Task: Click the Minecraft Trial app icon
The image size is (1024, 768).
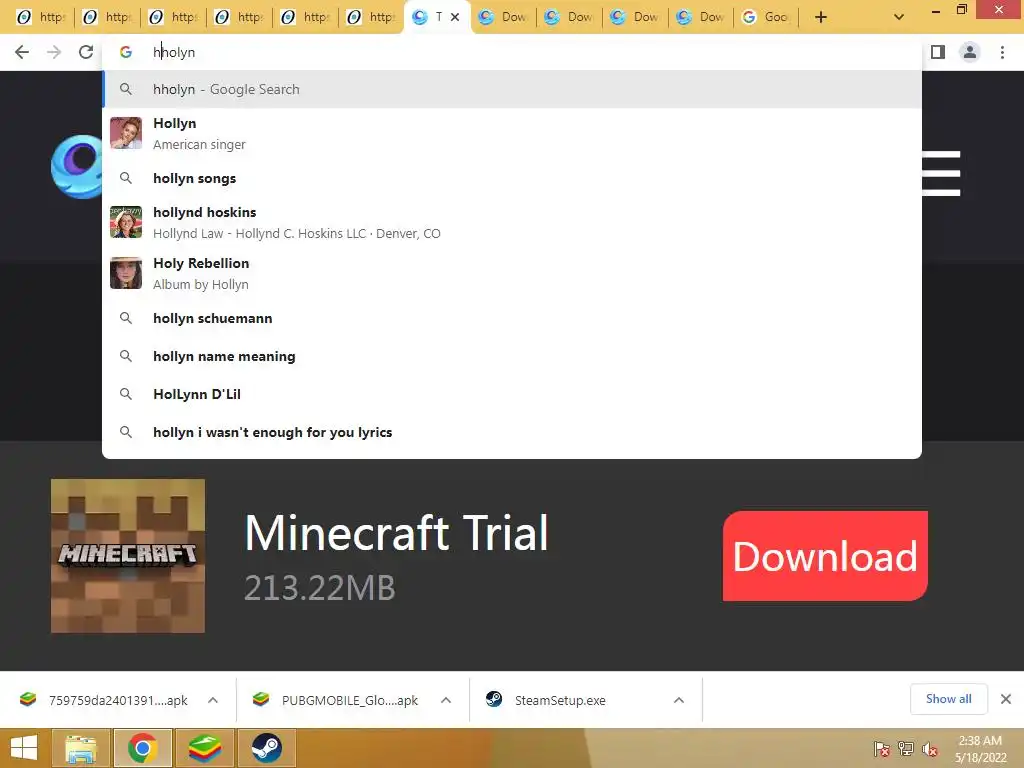Action: [x=128, y=556]
